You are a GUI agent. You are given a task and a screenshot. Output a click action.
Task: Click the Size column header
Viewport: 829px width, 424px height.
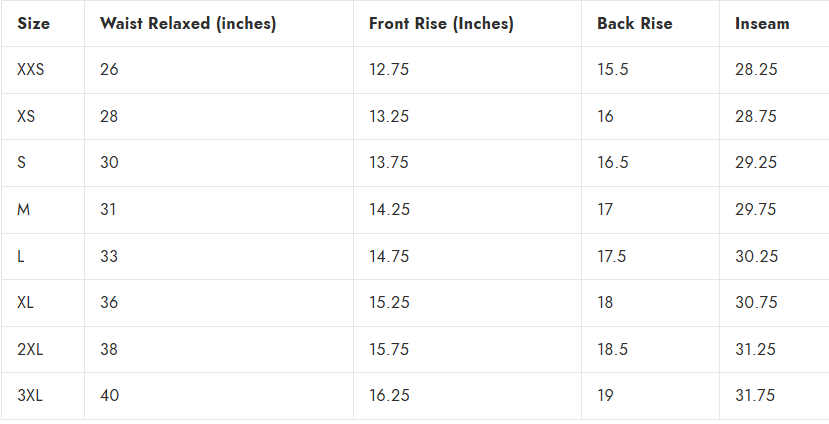pos(34,24)
